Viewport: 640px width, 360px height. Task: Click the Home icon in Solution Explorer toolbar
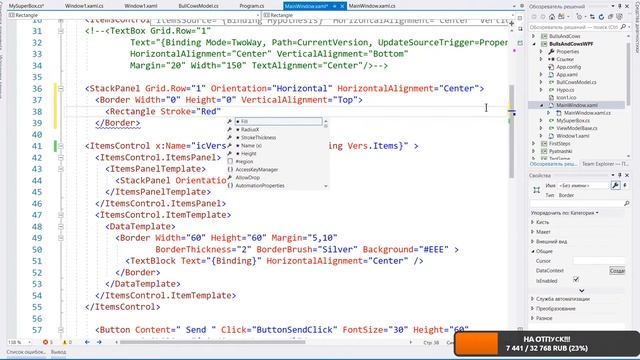coord(552,17)
